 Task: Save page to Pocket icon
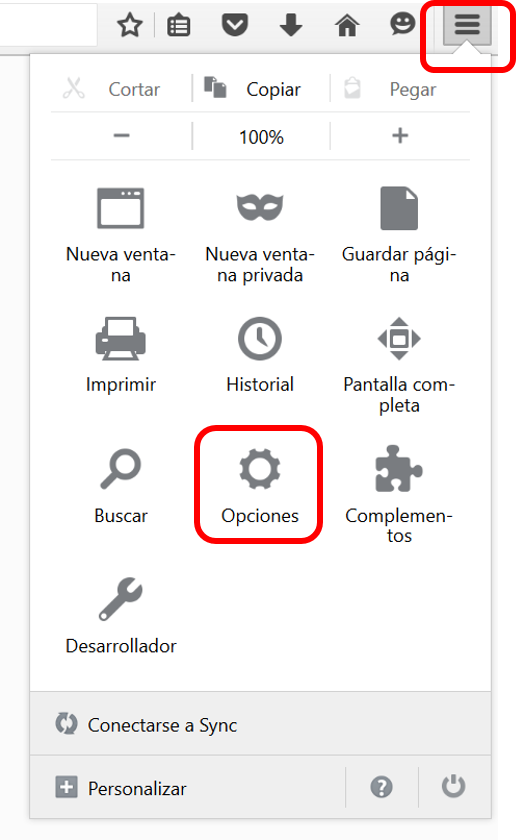pos(235,25)
